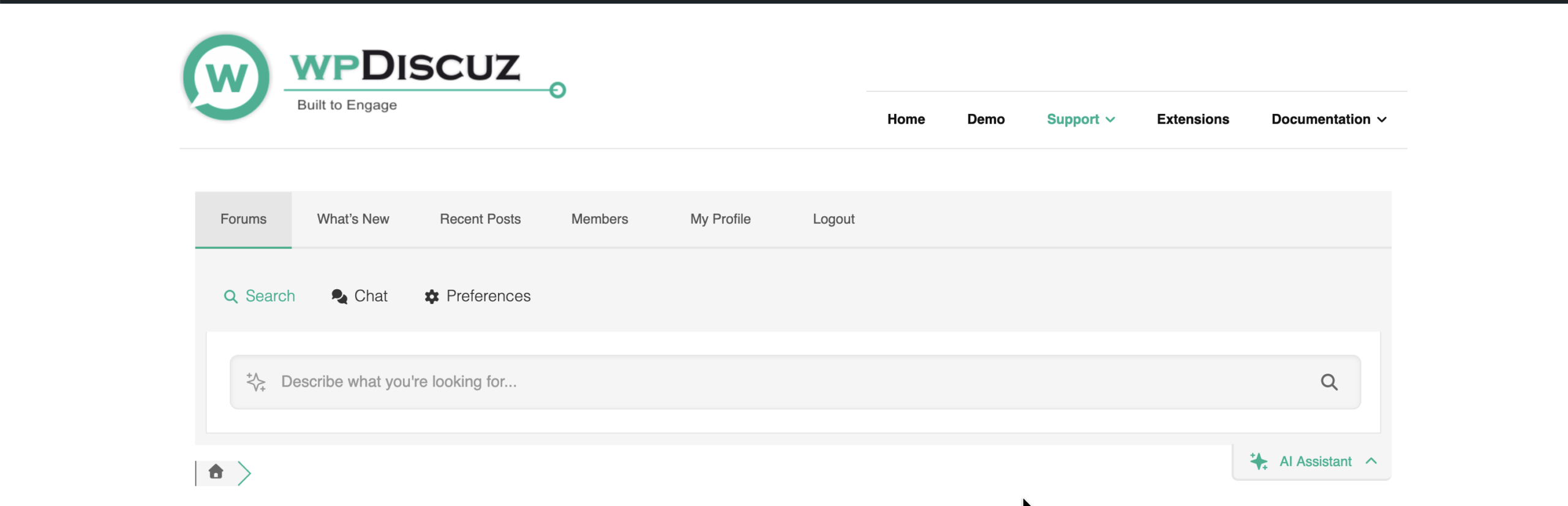Click the magnifier icon beside Search
This screenshot has width=1568, height=506.
(x=230, y=296)
